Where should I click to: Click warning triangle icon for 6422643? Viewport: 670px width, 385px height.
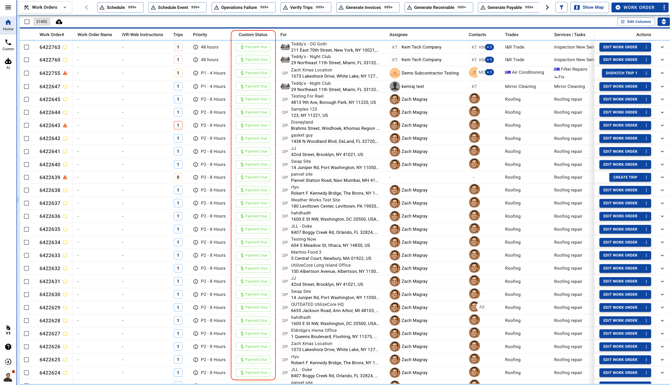pyautogui.click(x=65, y=125)
